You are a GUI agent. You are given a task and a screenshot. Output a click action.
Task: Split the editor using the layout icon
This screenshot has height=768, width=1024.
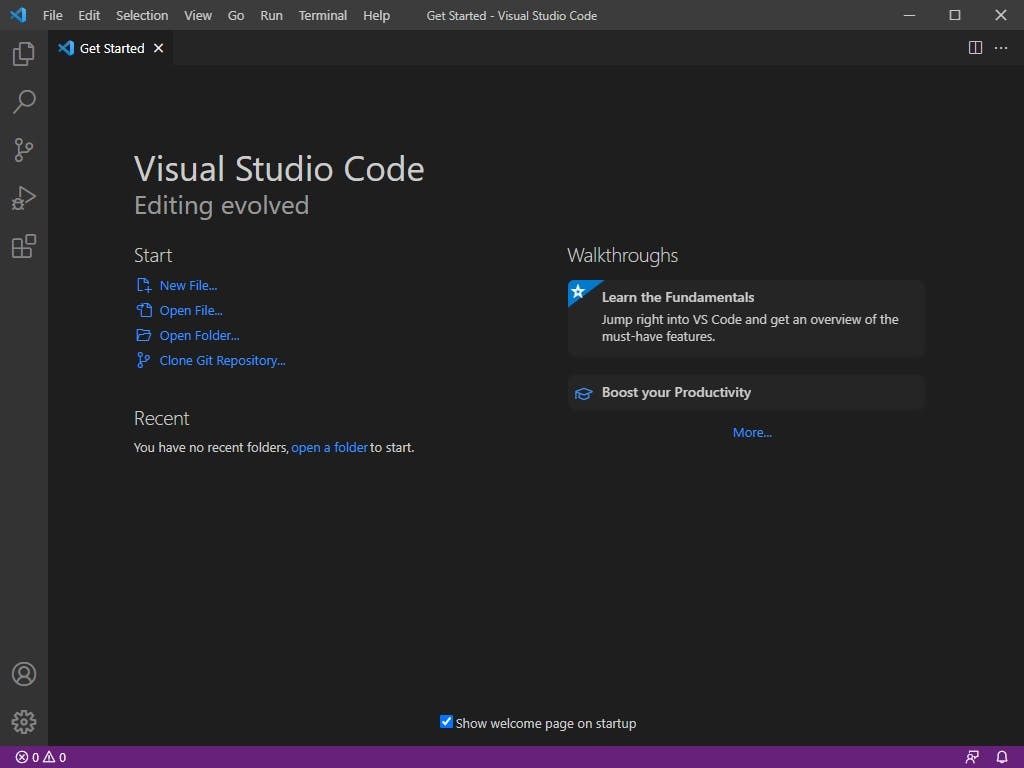click(x=973, y=47)
